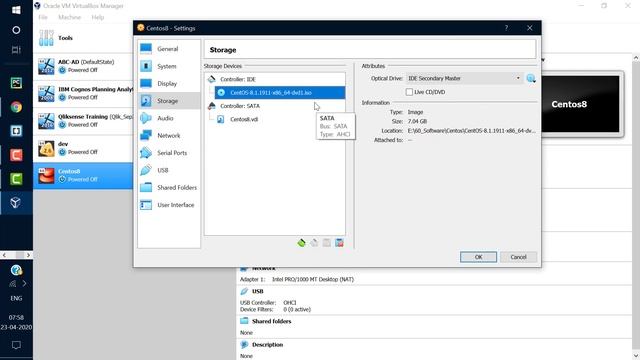This screenshot has width=640, height=360.
Task: Click taskbar scroll right arrow
Action: pyautogui.click(x=28, y=255)
